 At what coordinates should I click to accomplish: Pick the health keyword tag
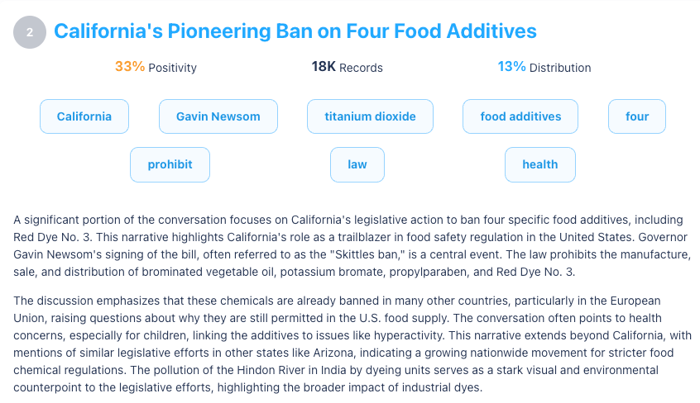(x=540, y=164)
